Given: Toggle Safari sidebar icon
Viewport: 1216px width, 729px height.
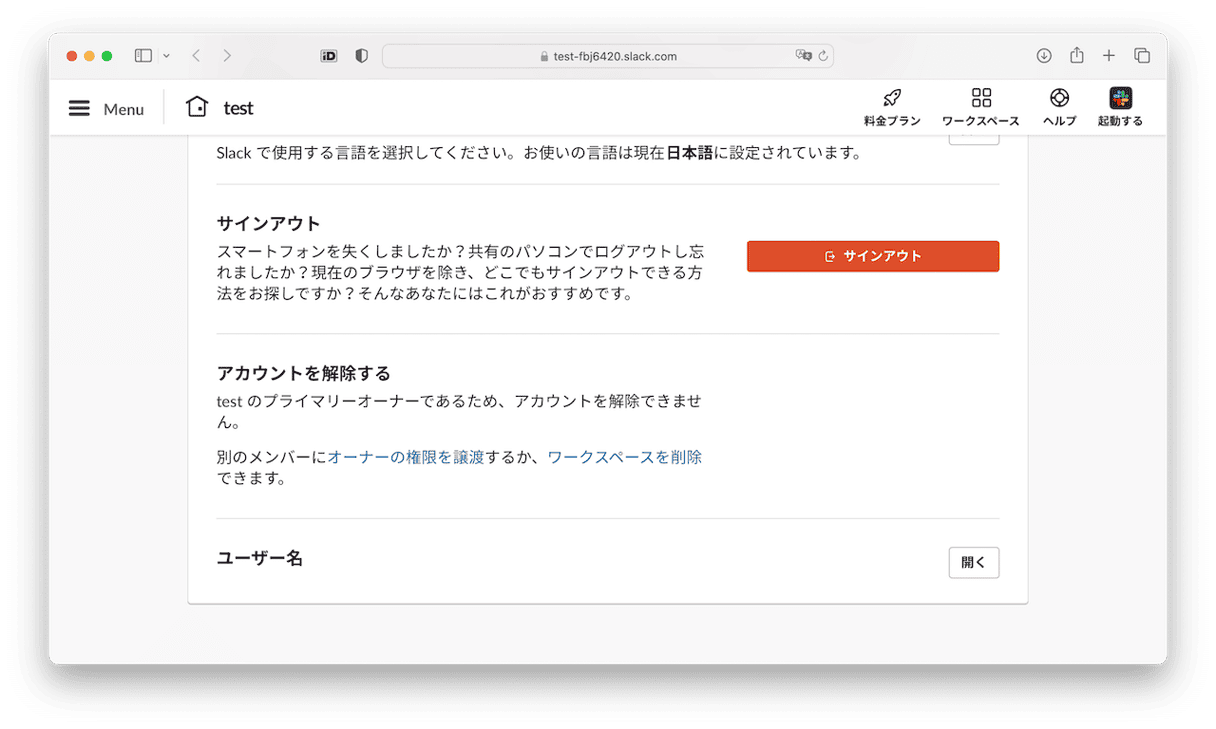Looking at the screenshot, I should [x=143, y=56].
